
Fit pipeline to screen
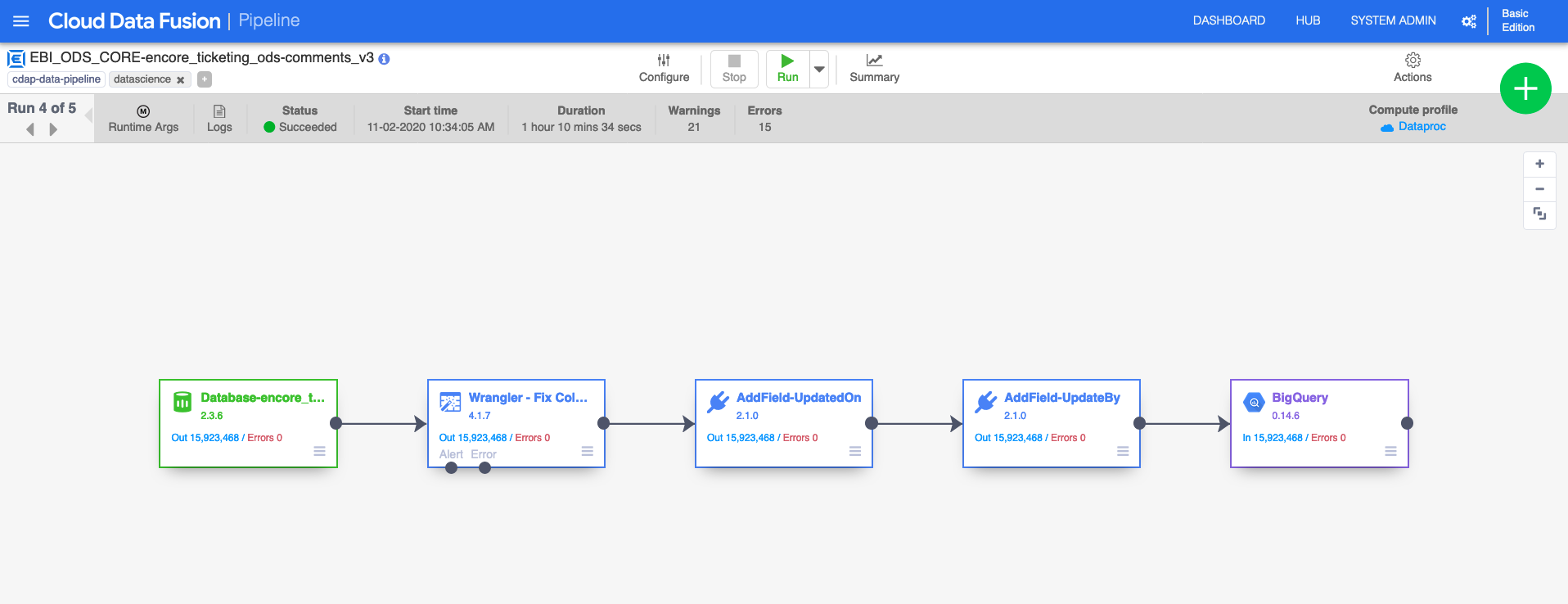(1539, 214)
